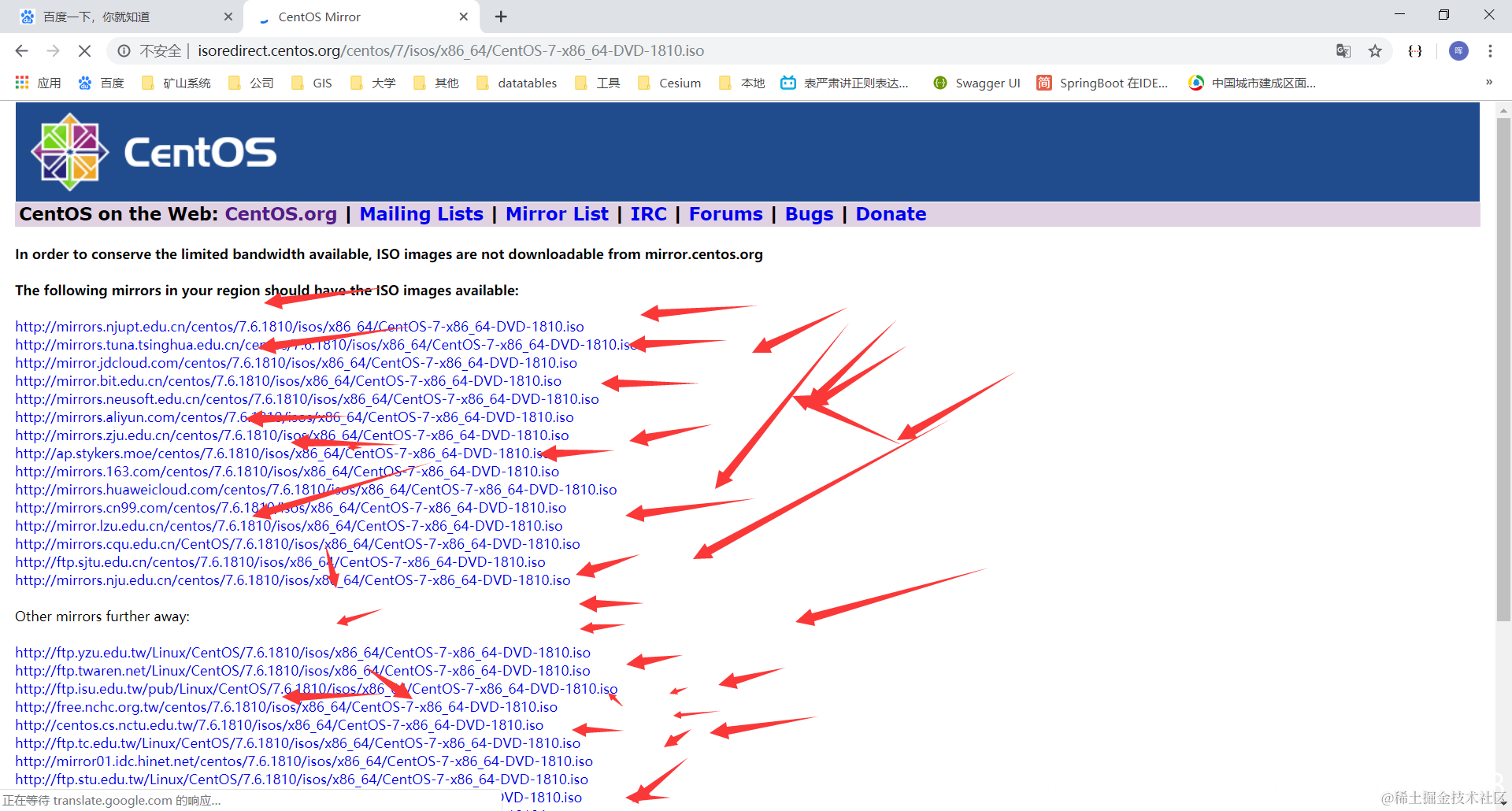Download from mirror.jdcloud.com mirror
Viewport: 1512px width, 811px height.
tap(296, 363)
